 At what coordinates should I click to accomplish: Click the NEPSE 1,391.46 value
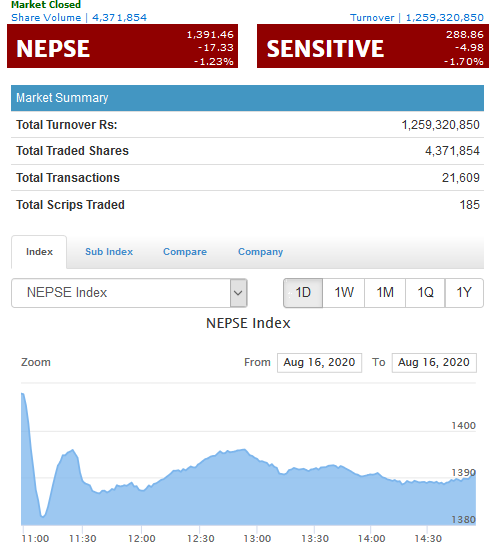coord(210,34)
